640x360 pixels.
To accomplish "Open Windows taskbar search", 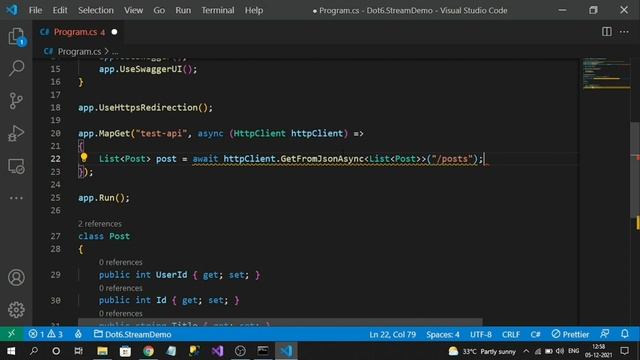I will (33, 351).
